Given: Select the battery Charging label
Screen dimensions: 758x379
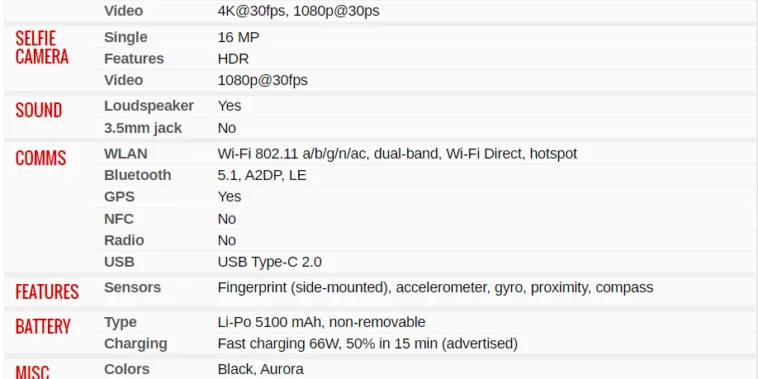Looking at the screenshot, I should click(136, 344).
